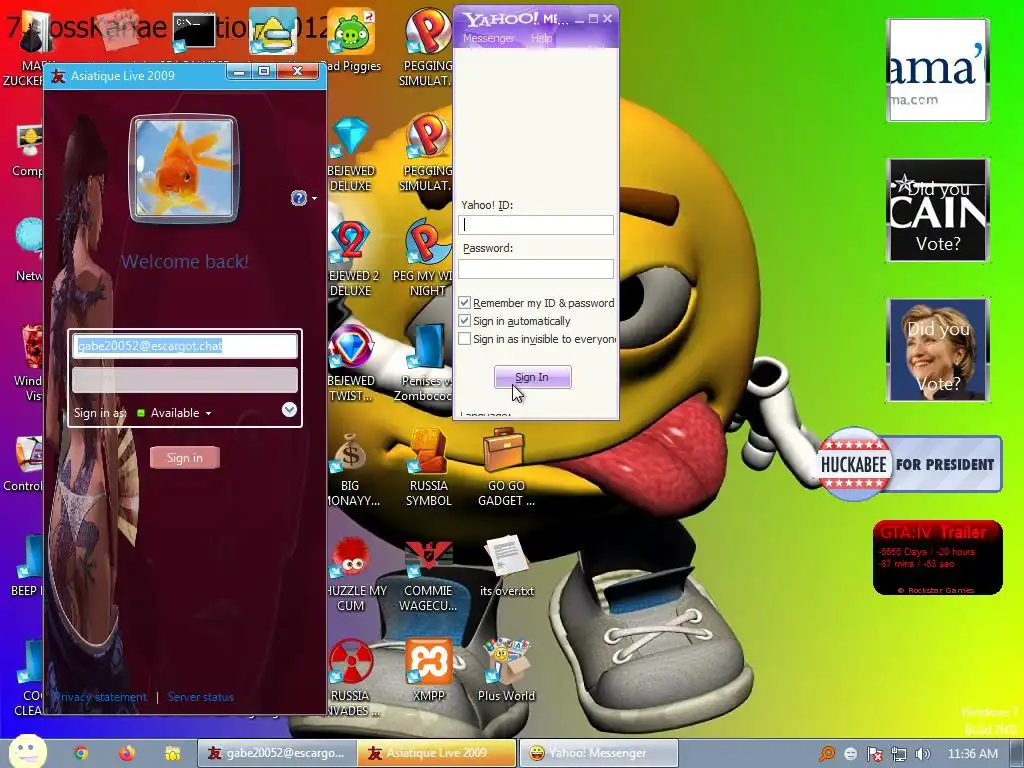Launch the command prompt desktop shortcut
Screen dimensions: 1024x768
[x=194, y=32]
